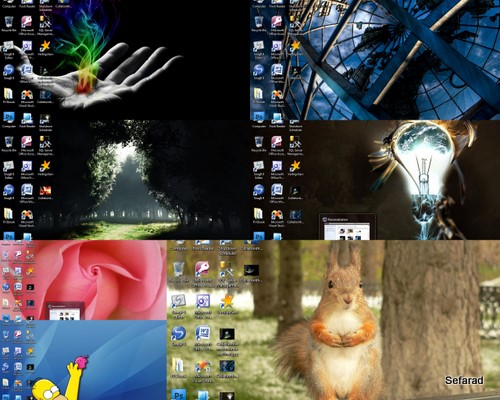The image size is (500, 400).
Task: Open Recycle Bin on the flaming hand desktop
Action: [9, 22]
